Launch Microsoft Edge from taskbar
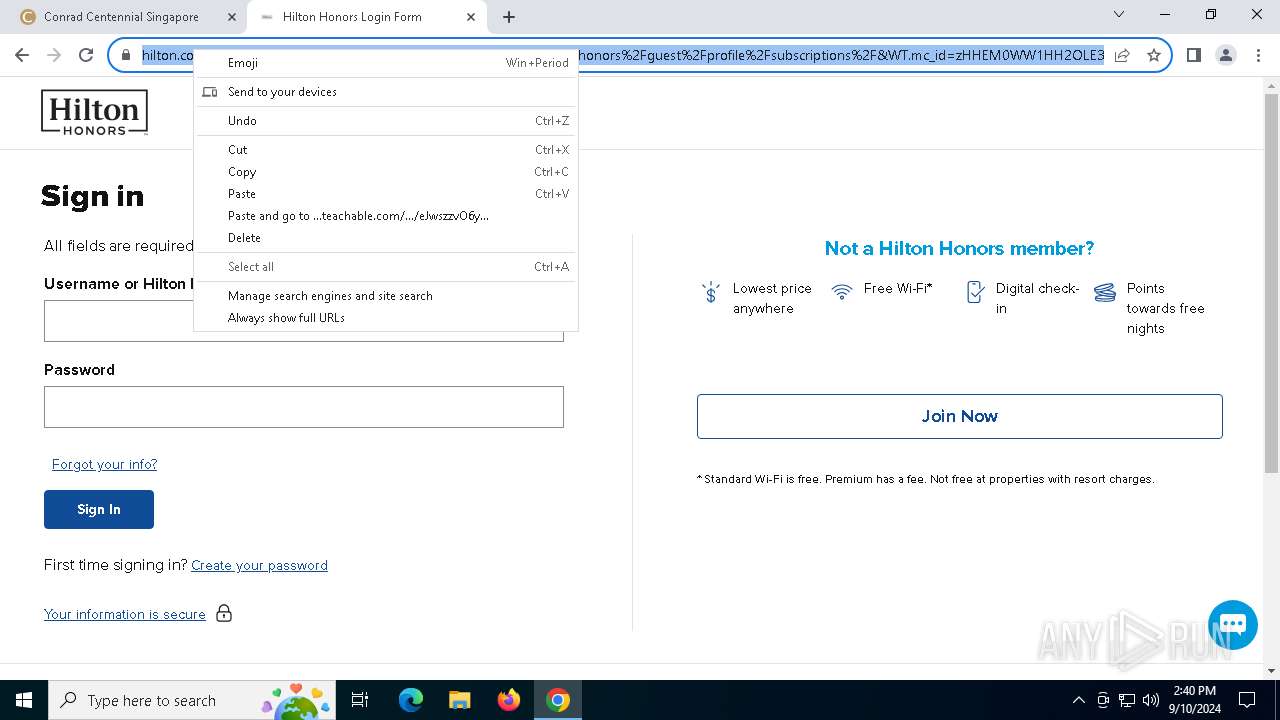This screenshot has height=720, width=1280. [x=411, y=700]
